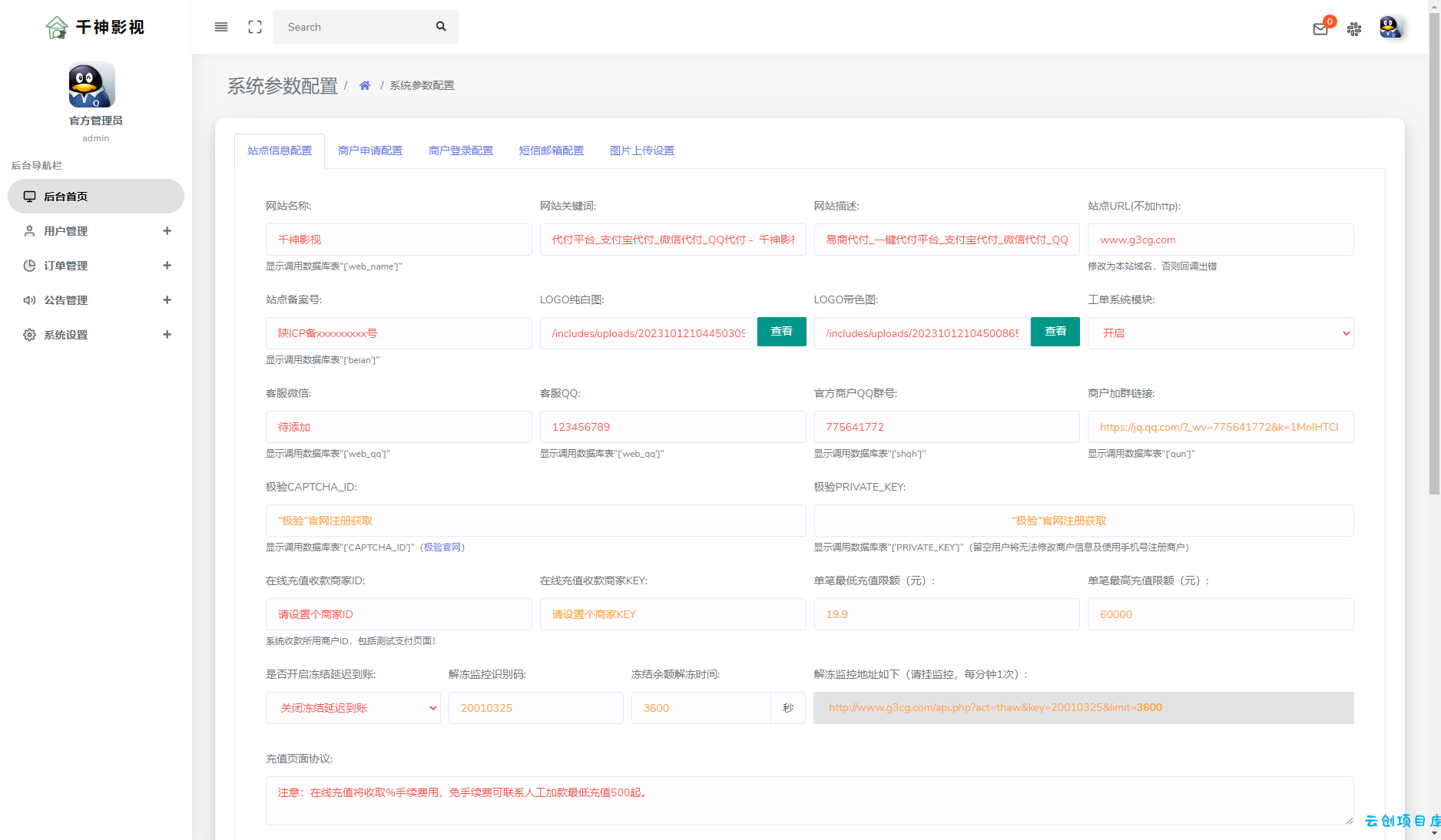The image size is (1441, 840).
Task: Expand 系统设置 with its plus icon
Action: [167, 335]
